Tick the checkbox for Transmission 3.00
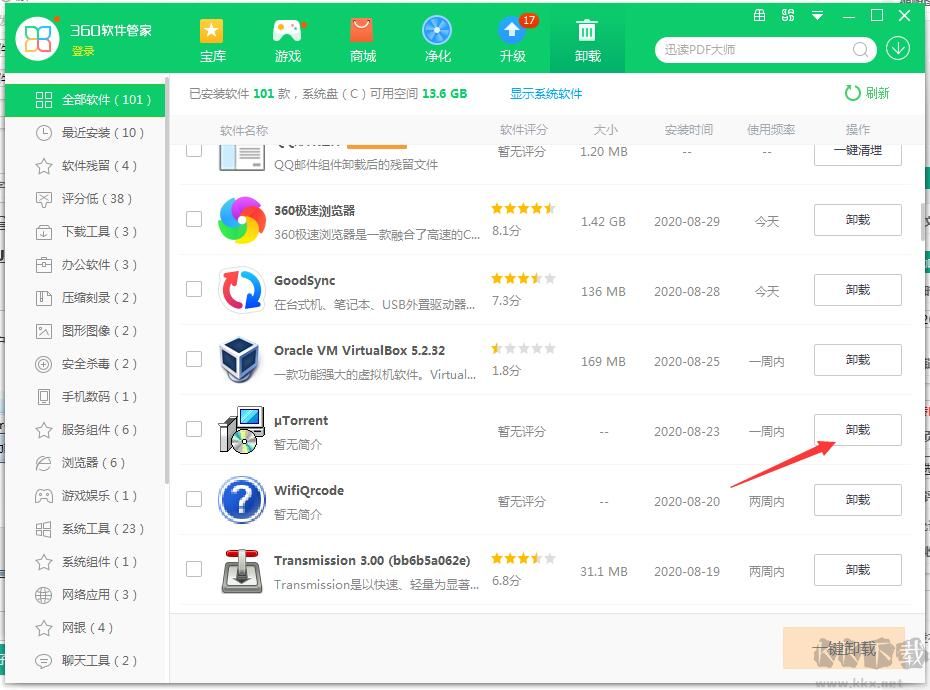The image size is (930, 690). [194, 569]
